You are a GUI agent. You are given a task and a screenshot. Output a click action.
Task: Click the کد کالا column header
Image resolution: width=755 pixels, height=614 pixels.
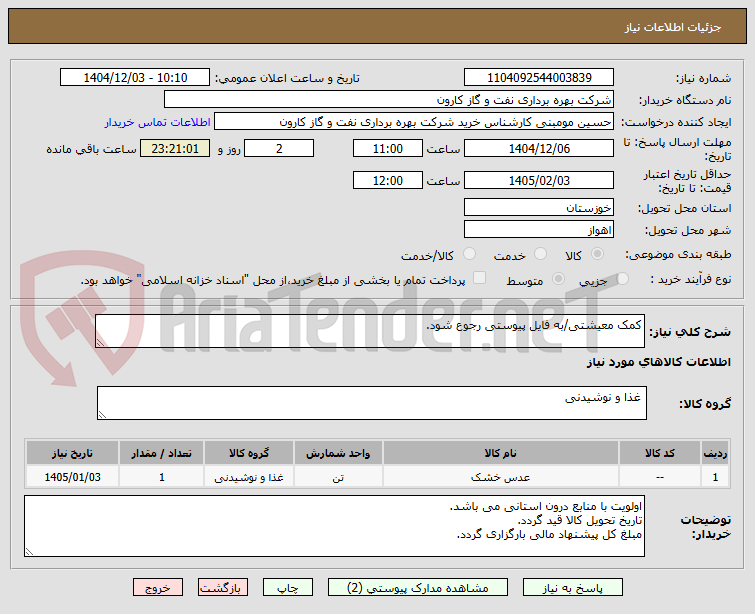click(660, 453)
